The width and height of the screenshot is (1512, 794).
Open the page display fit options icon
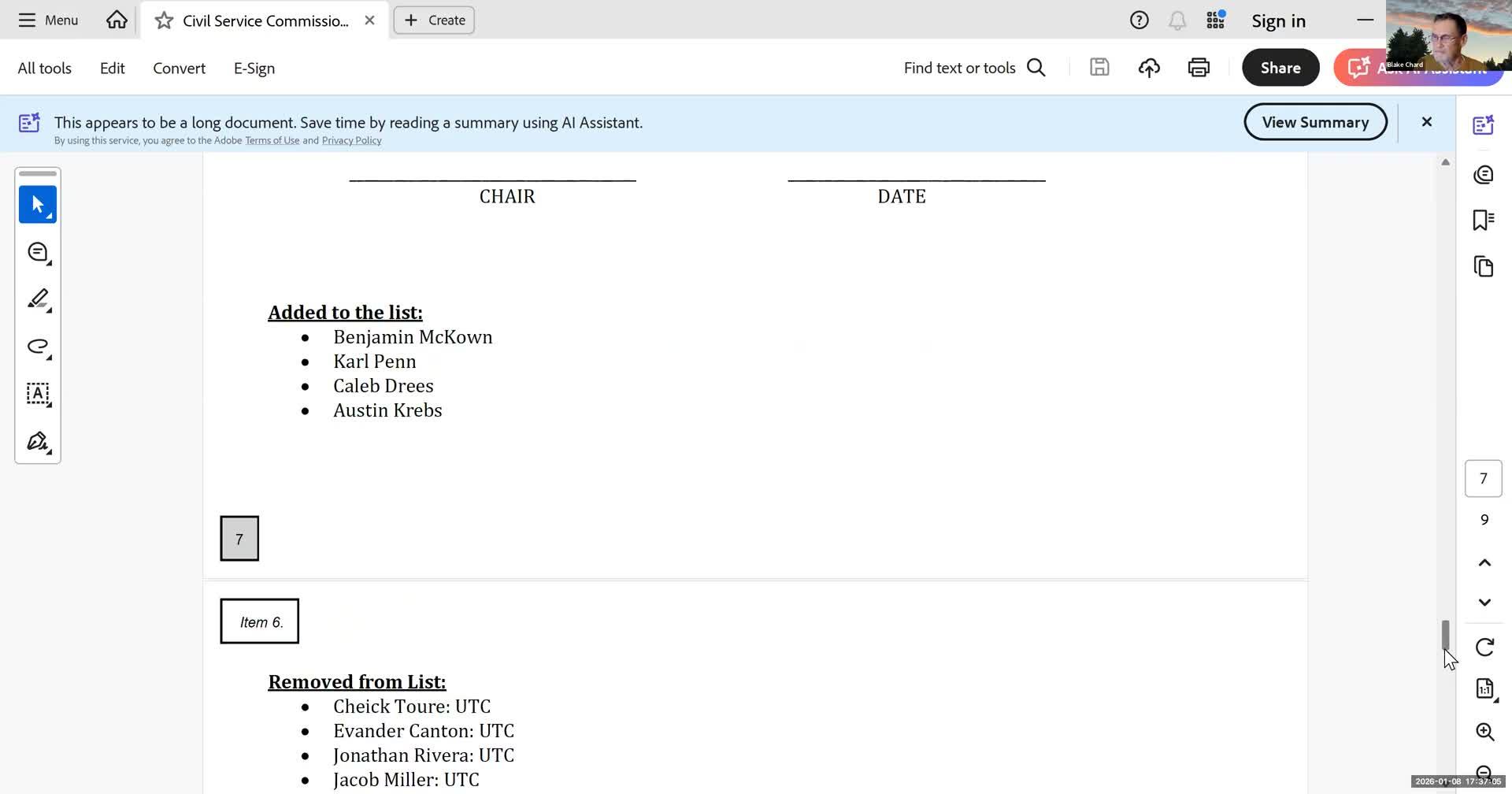point(1484,689)
